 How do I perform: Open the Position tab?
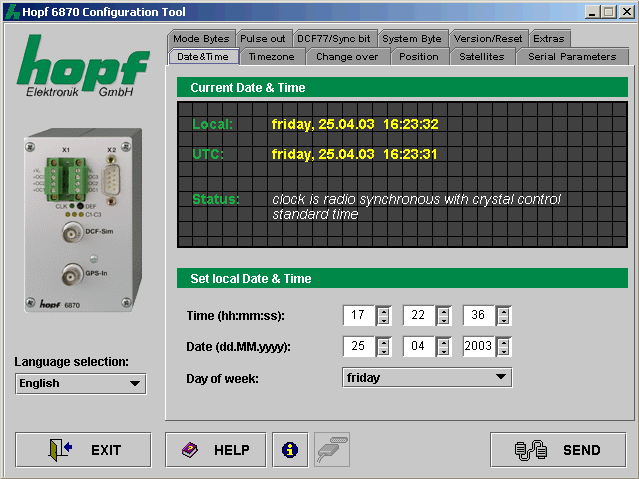pos(419,57)
